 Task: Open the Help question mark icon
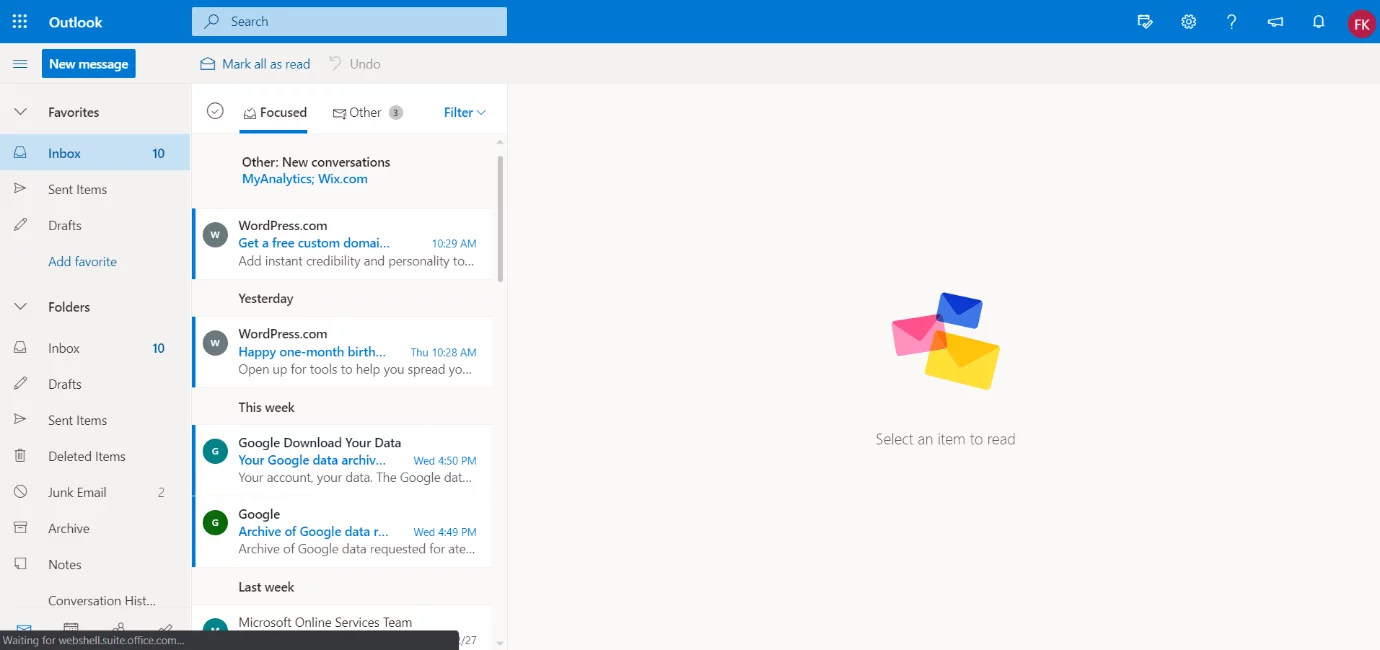(1232, 21)
